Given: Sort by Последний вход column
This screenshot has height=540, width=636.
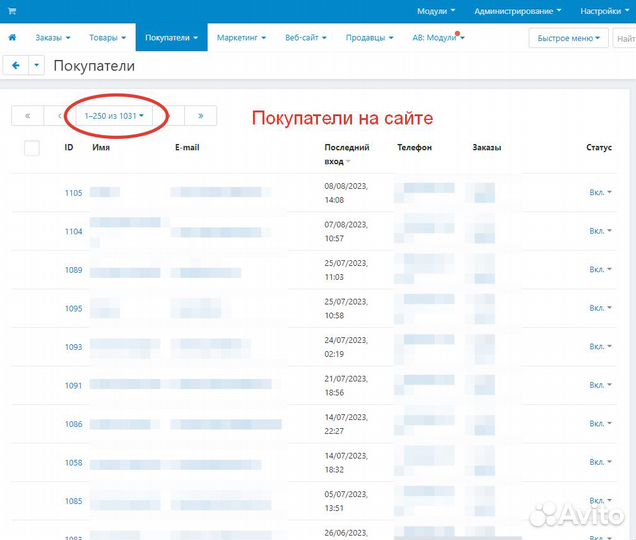Looking at the screenshot, I should (x=347, y=154).
